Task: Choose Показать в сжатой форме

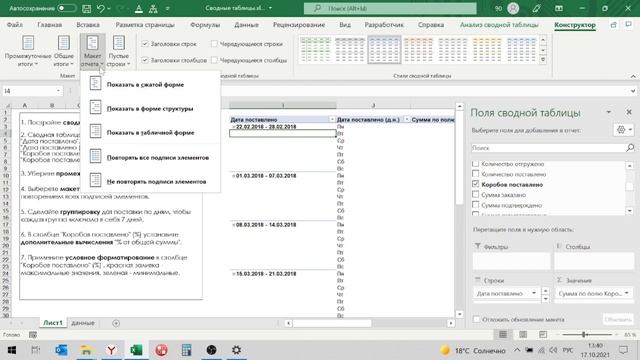Action: pyautogui.click(x=150, y=84)
